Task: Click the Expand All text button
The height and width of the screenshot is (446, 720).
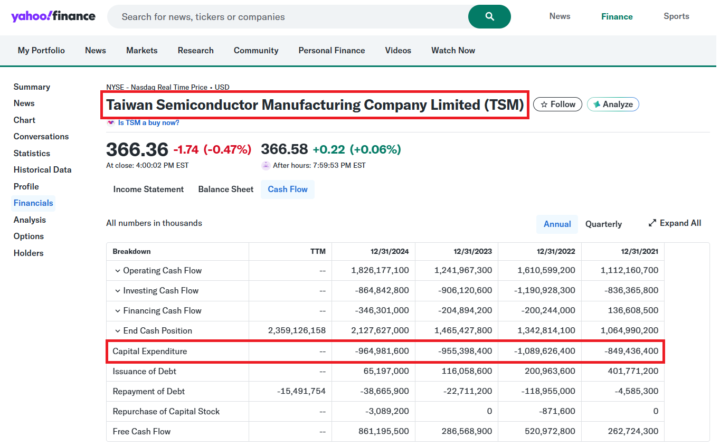Action: tap(681, 223)
